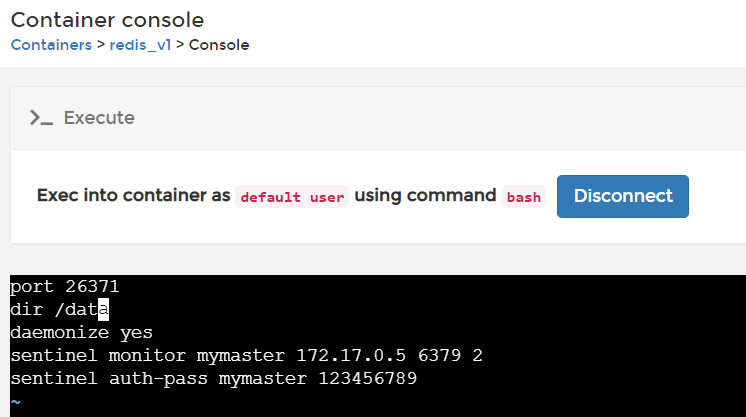Click the Execute panel heading

point(99,118)
